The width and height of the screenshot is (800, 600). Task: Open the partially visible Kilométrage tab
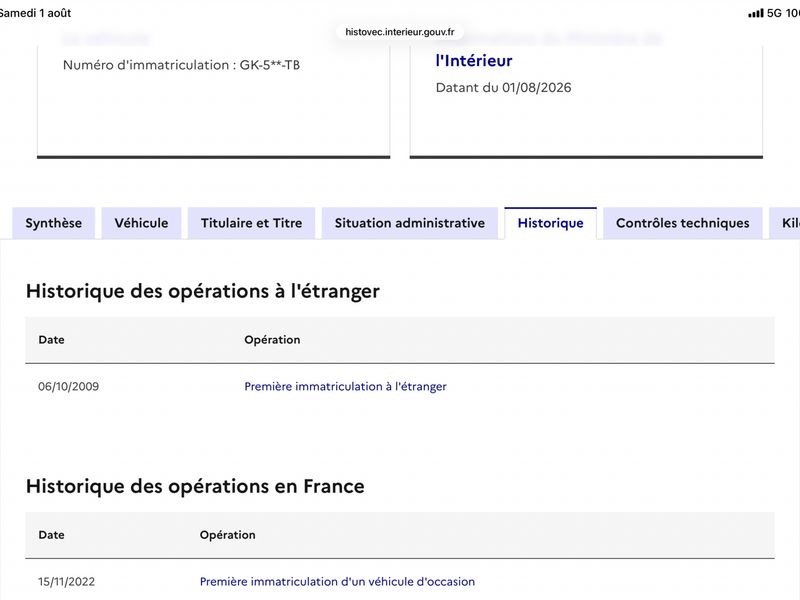tap(785, 223)
